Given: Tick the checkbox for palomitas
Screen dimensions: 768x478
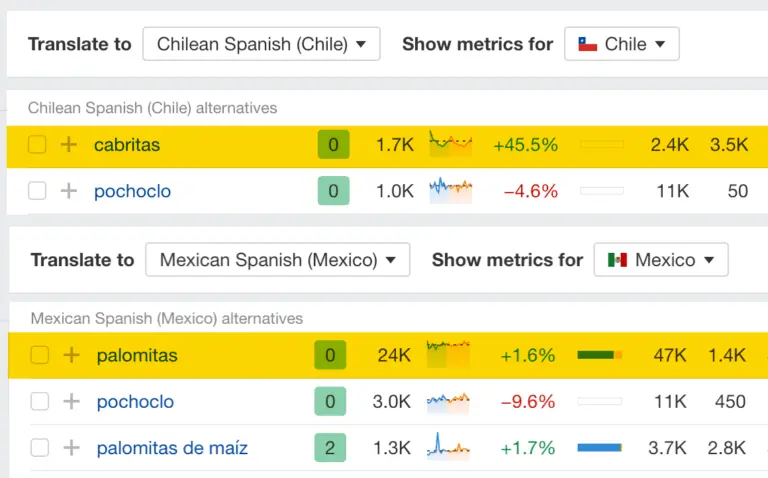Looking at the screenshot, I should click(40, 355).
